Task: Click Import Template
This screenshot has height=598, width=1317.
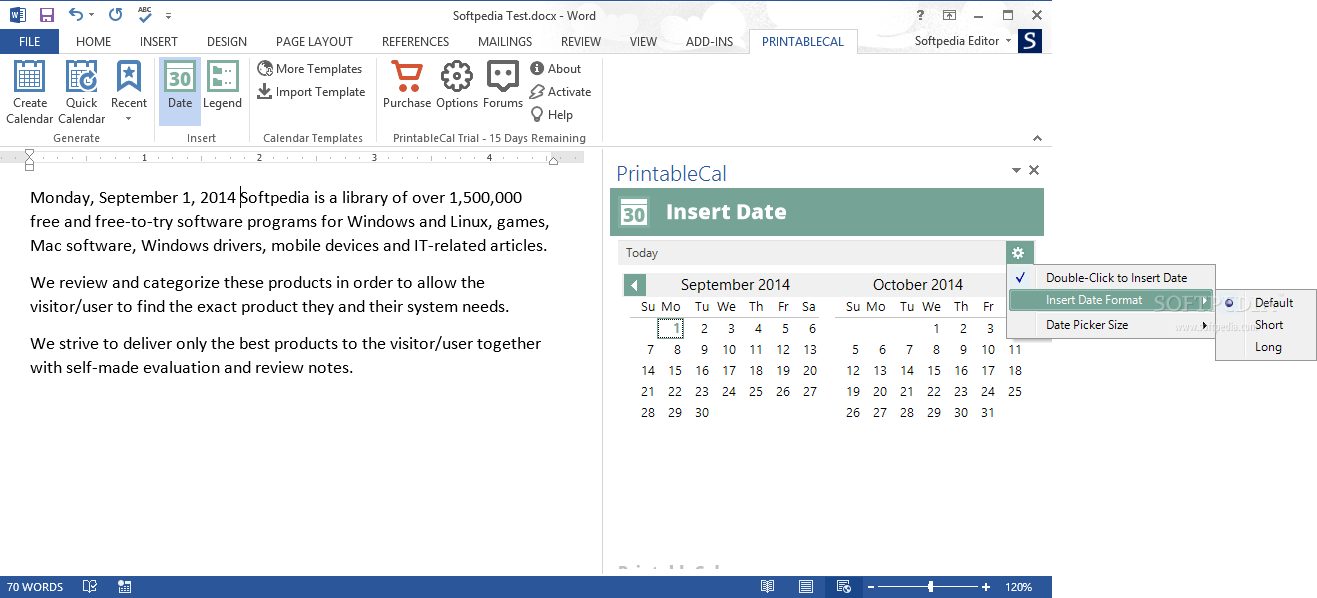Action: 311,92
